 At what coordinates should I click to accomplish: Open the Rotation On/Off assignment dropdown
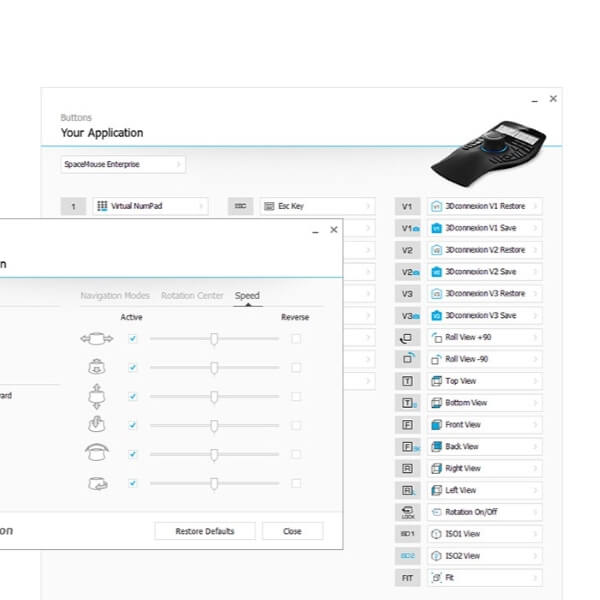pos(485,512)
